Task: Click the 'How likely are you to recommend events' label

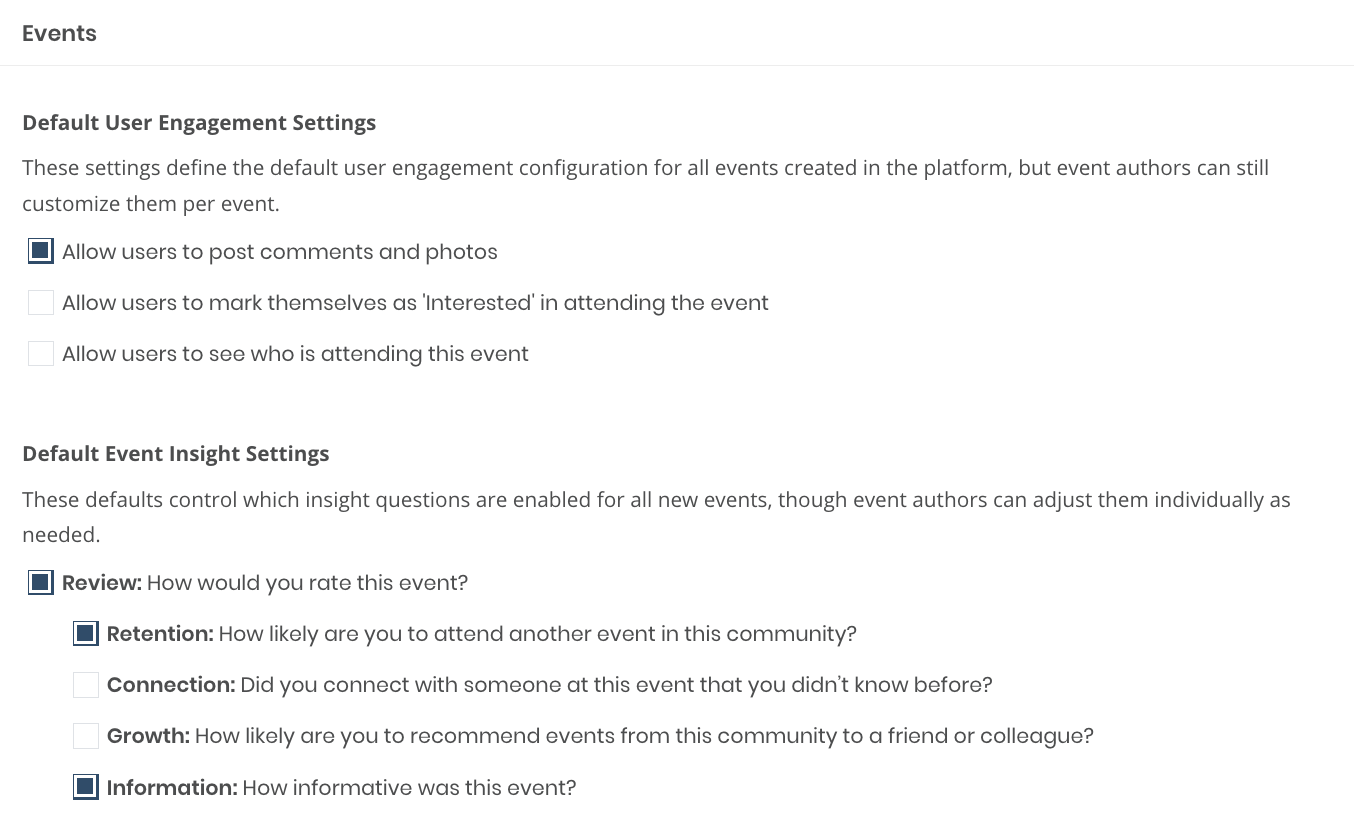Action: 644,737
